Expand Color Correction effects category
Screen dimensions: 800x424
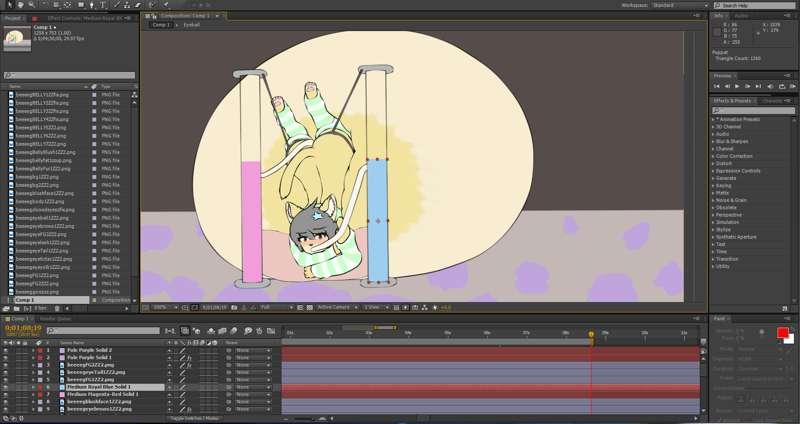[x=713, y=156]
